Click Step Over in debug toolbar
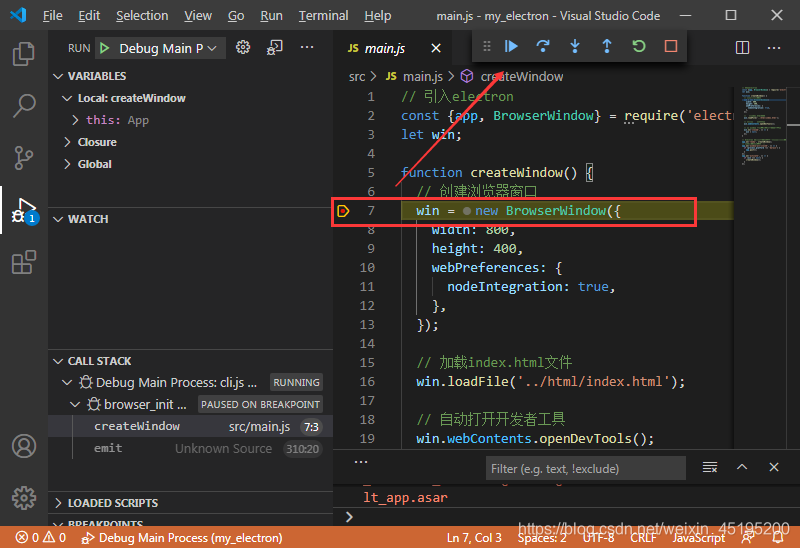Viewport: 800px width, 548px height. coord(543,46)
